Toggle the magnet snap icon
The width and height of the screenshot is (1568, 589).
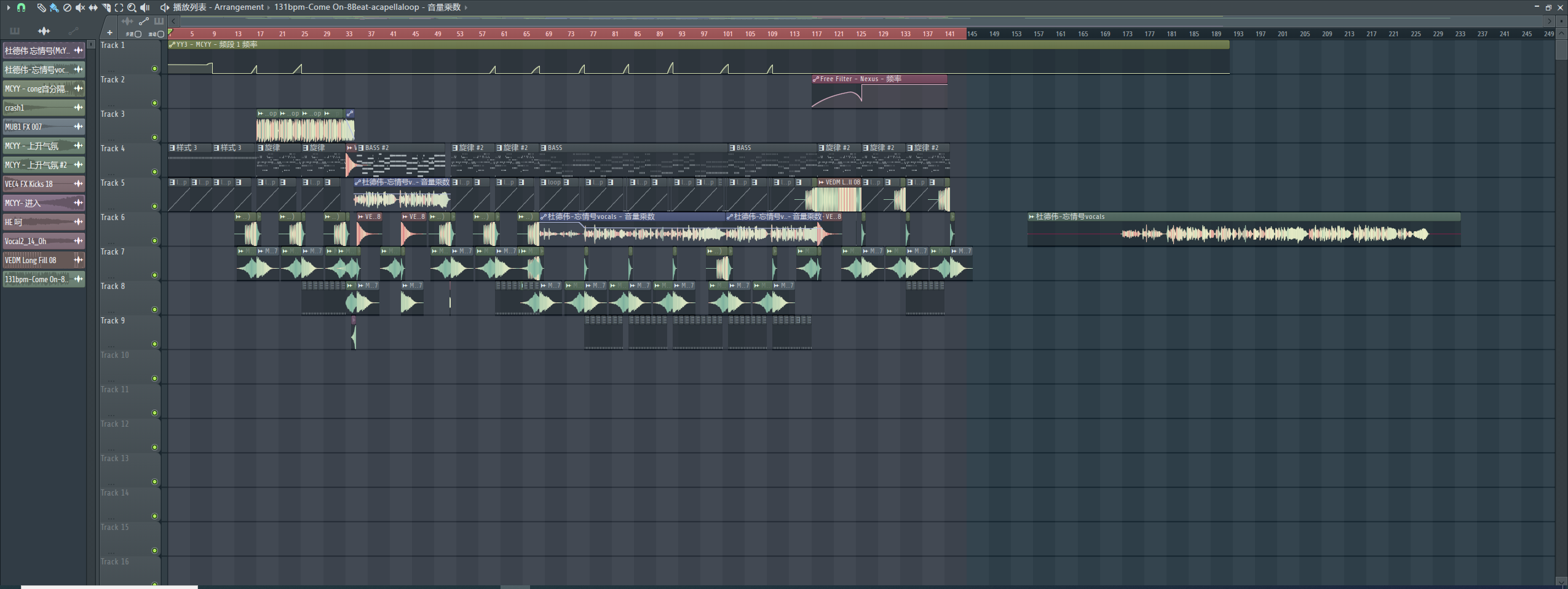click(21, 7)
